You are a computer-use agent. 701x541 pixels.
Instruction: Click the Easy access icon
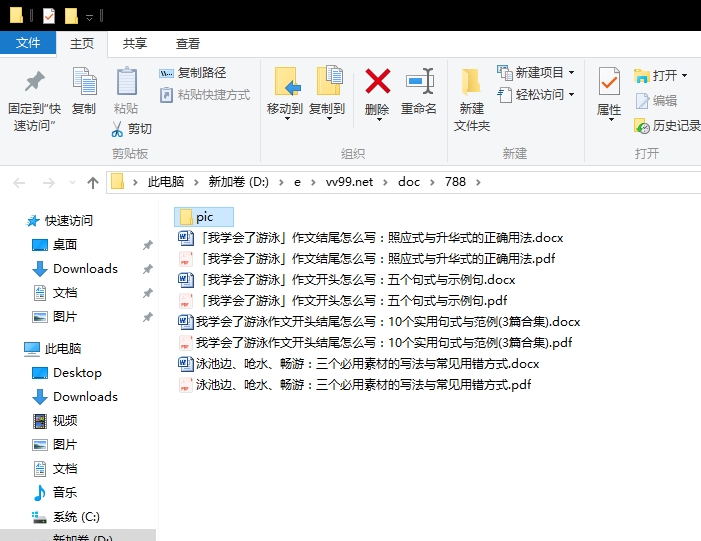[505, 95]
